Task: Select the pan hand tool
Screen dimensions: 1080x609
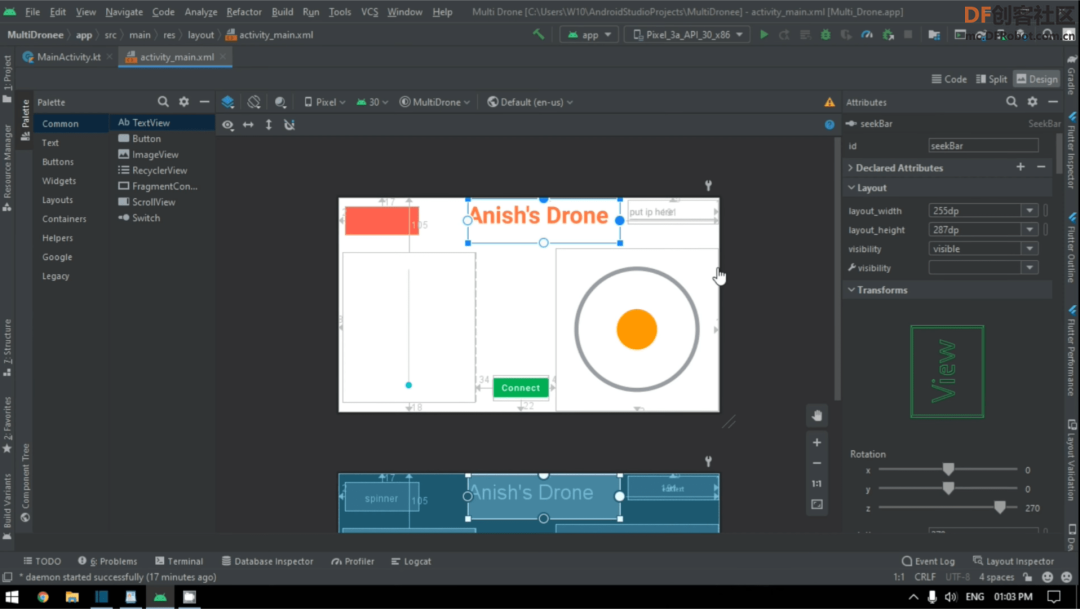Action: tap(817, 416)
